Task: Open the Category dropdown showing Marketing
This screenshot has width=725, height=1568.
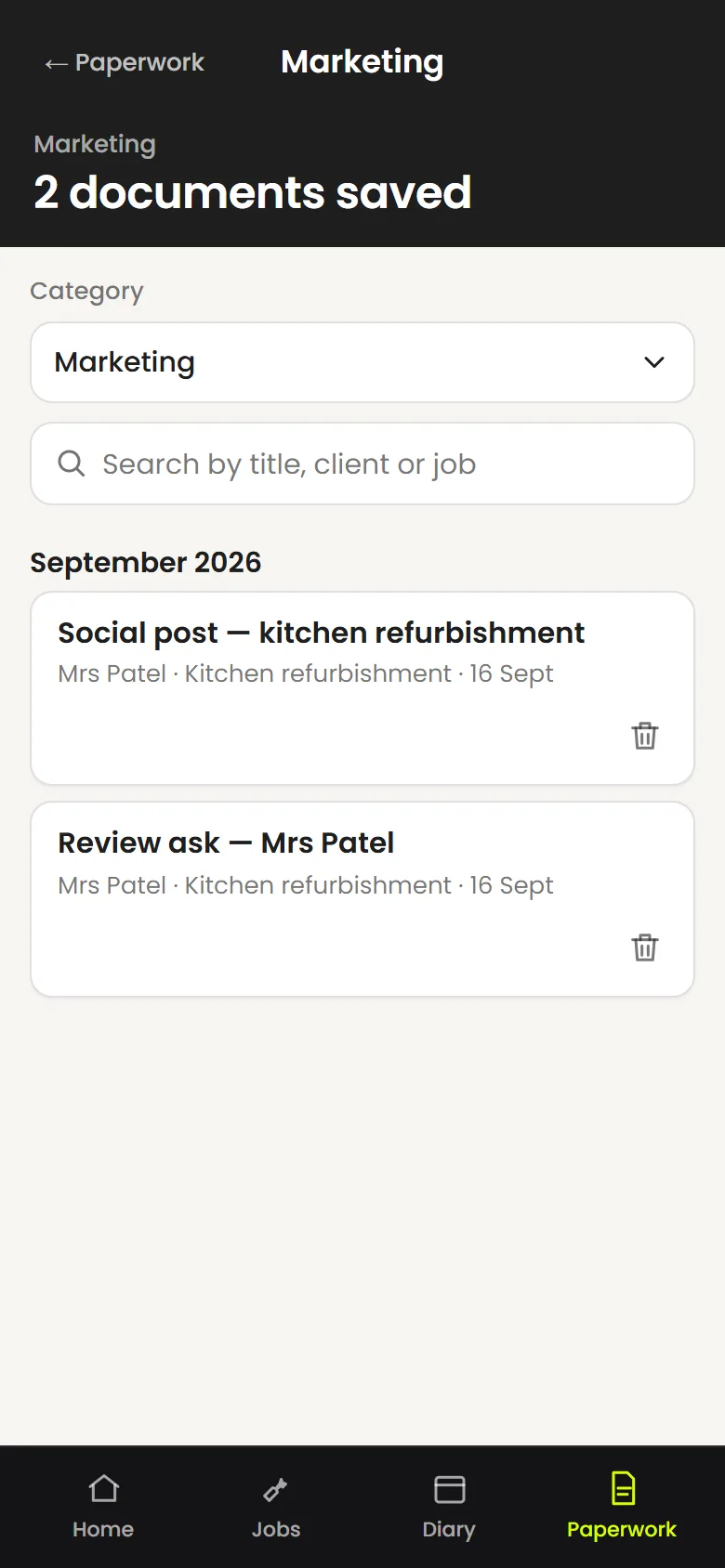Action: (362, 362)
